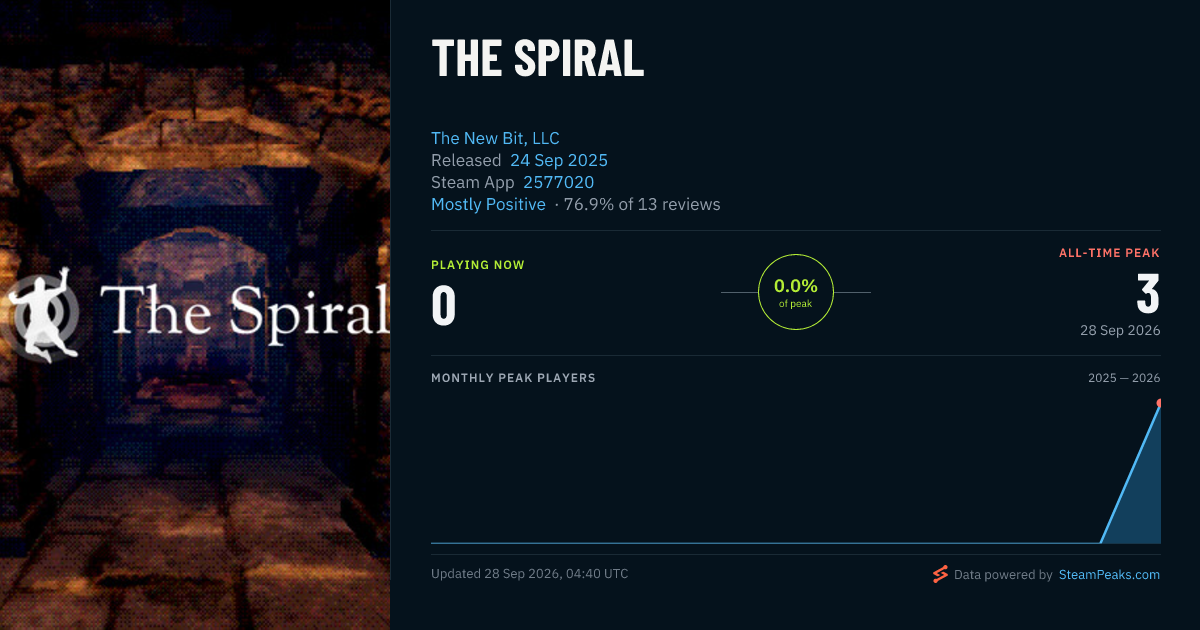Click the 0.0% of peak circle
The width and height of the screenshot is (1200, 630).
tap(796, 292)
